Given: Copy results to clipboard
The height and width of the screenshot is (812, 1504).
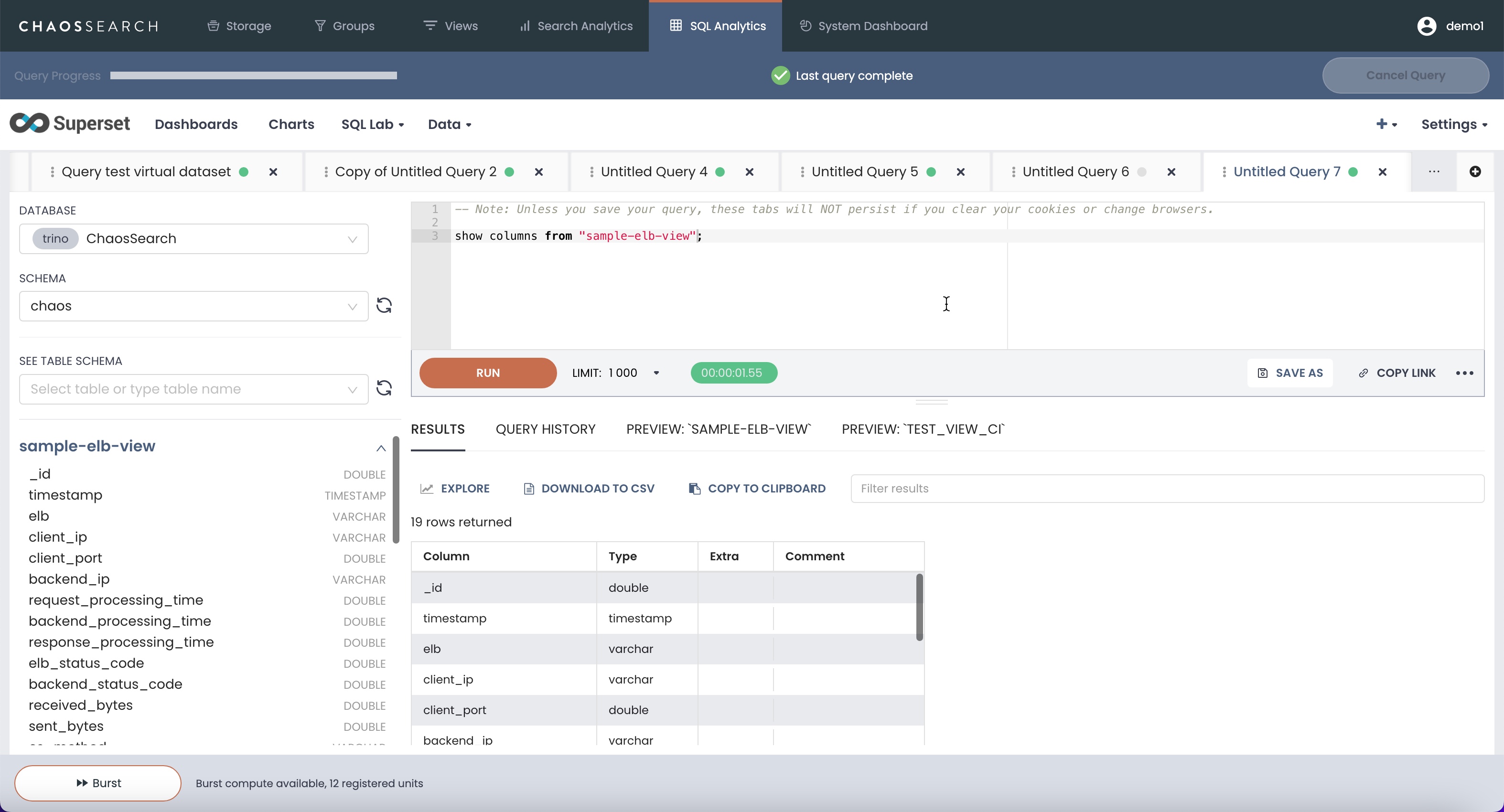Looking at the screenshot, I should 757,489.
